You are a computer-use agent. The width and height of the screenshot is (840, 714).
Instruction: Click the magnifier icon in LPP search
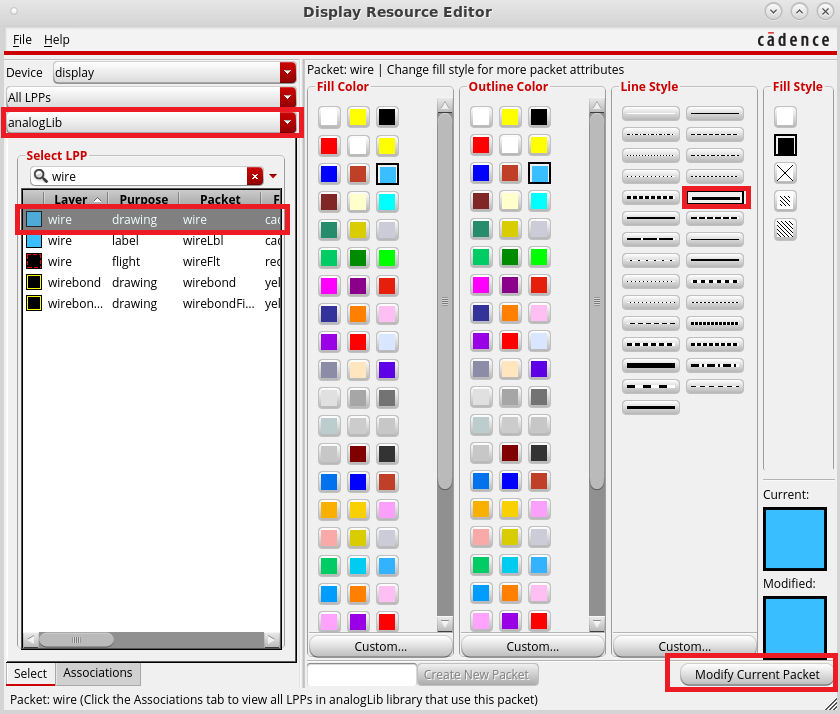click(40, 176)
